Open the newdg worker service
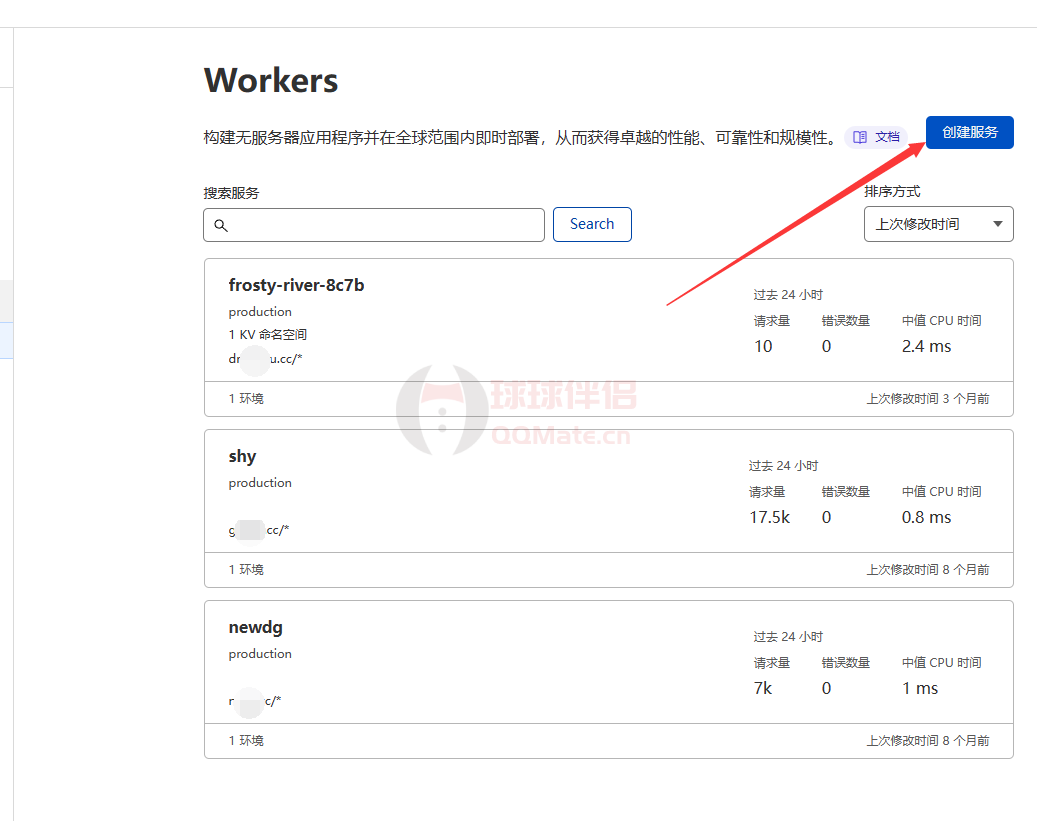The height and width of the screenshot is (821, 1037). pyautogui.click(x=255, y=627)
